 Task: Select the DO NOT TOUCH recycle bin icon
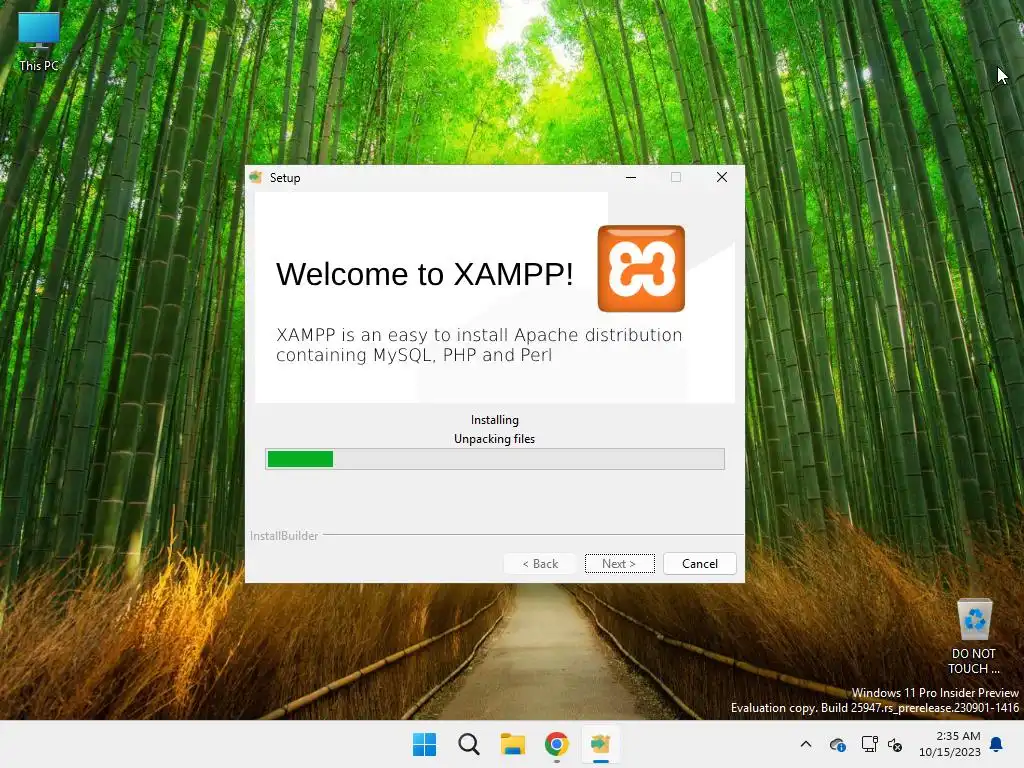[x=974, y=637]
